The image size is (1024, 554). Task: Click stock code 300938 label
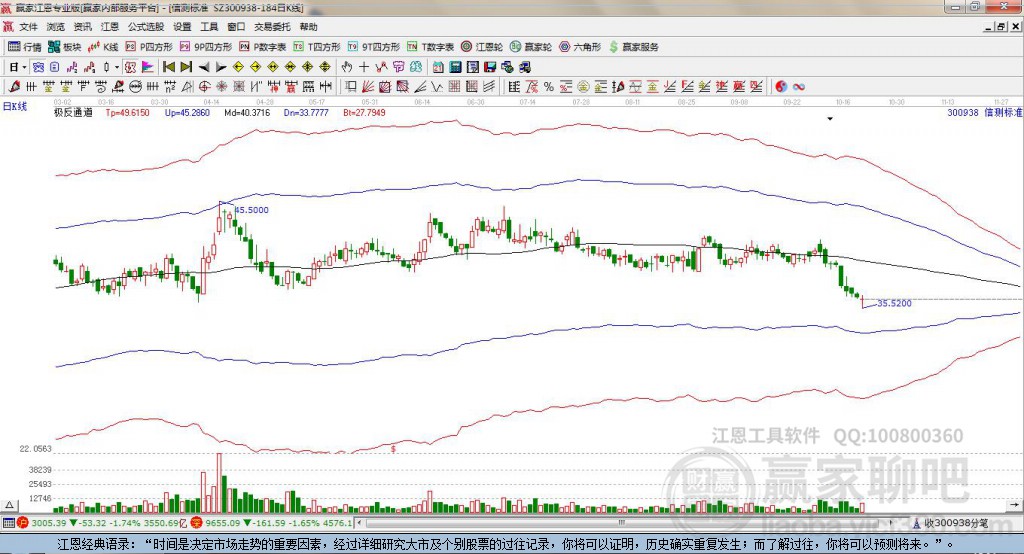click(x=963, y=112)
